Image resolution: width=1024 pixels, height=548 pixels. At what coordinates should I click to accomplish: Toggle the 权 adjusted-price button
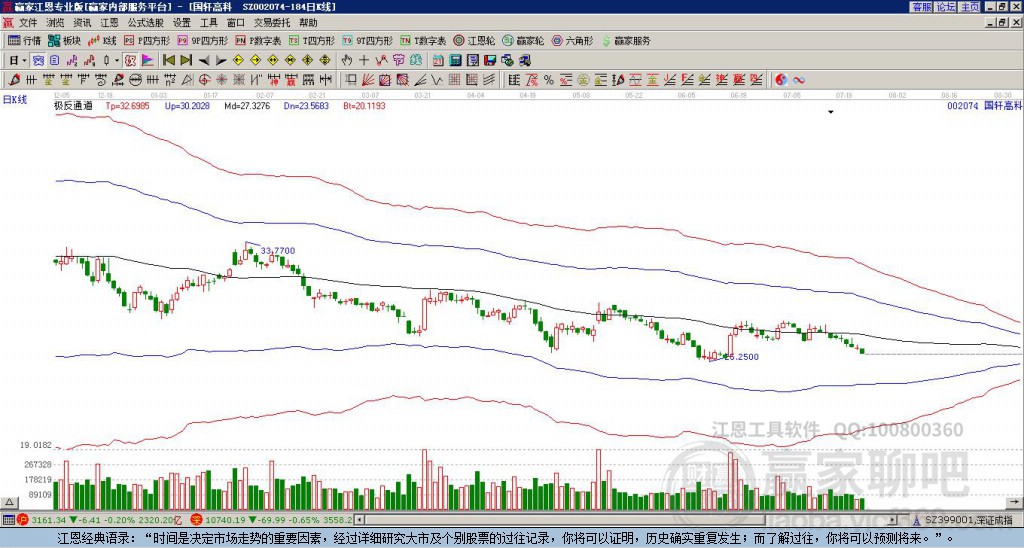pyautogui.click(x=130, y=61)
